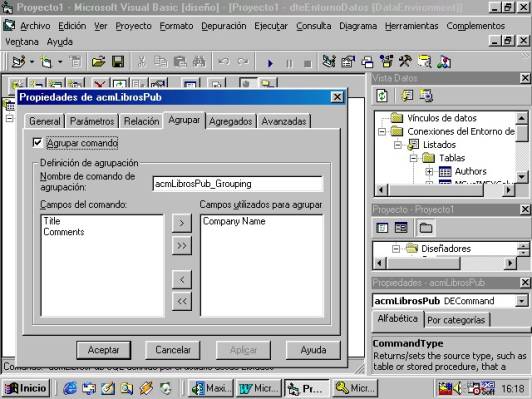This screenshot has width=532, height=399.
Task: Click the Add Data Link icon in Vista Datos
Action: [407, 96]
